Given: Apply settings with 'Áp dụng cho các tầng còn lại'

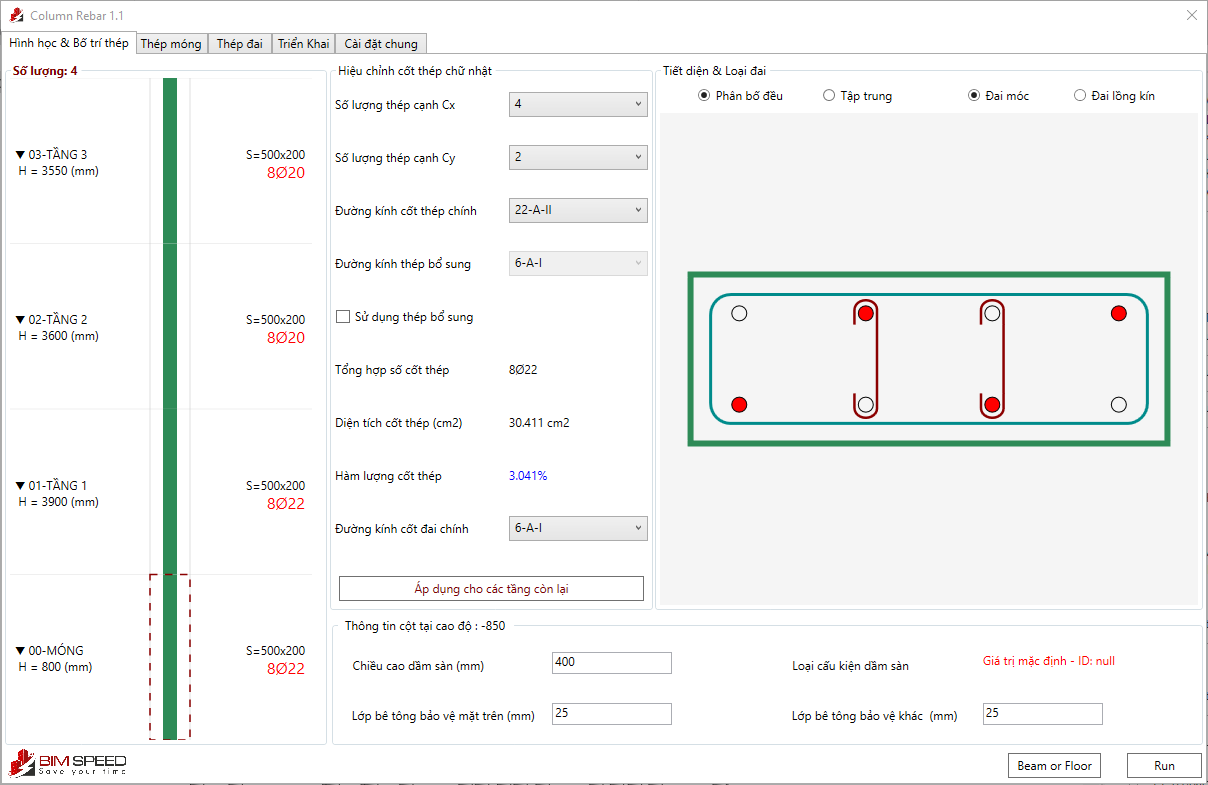Looking at the screenshot, I should click(x=491, y=588).
